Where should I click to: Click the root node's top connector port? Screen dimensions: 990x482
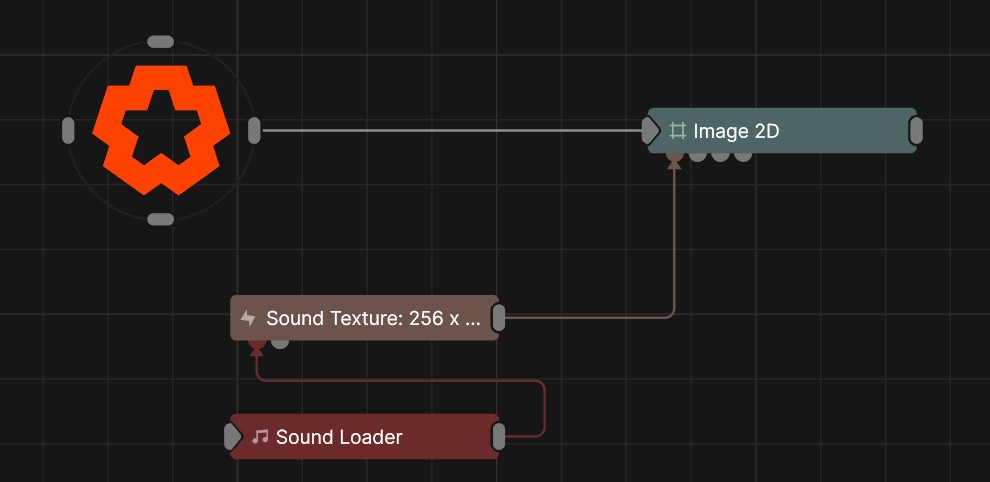coord(160,42)
